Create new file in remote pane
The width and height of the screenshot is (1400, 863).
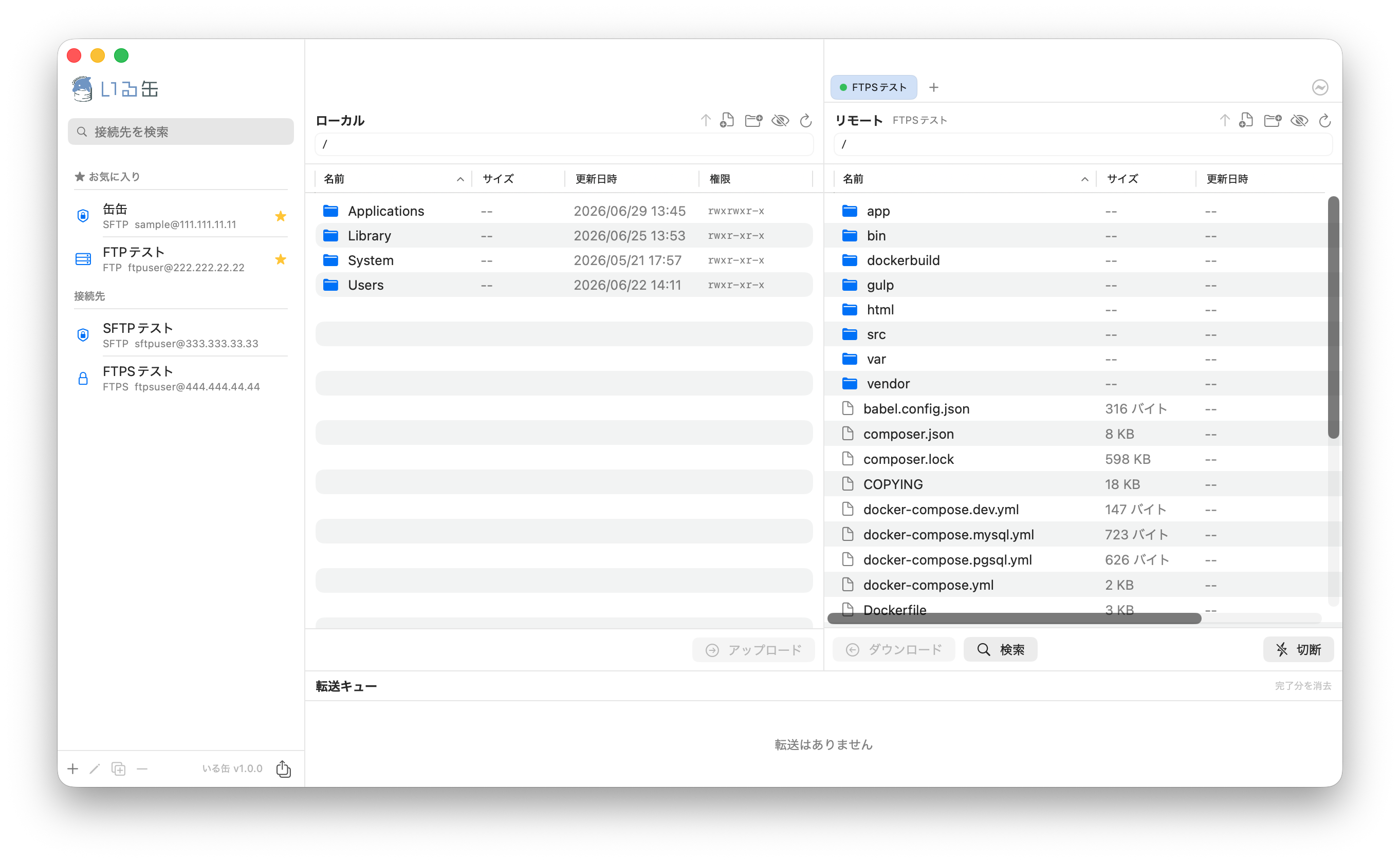click(x=1246, y=120)
